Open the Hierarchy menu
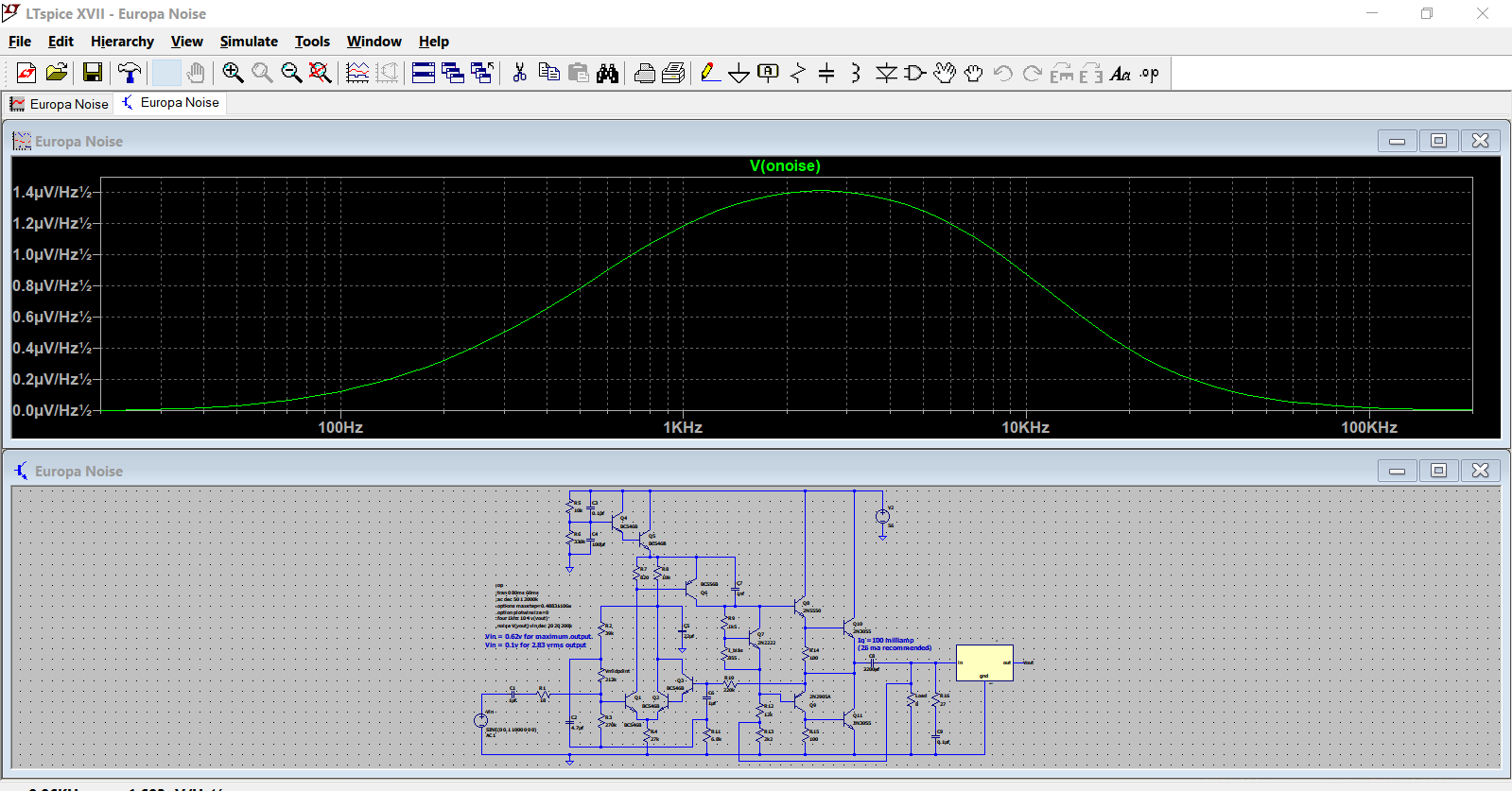This screenshot has height=791, width=1512. click(122, 42)
